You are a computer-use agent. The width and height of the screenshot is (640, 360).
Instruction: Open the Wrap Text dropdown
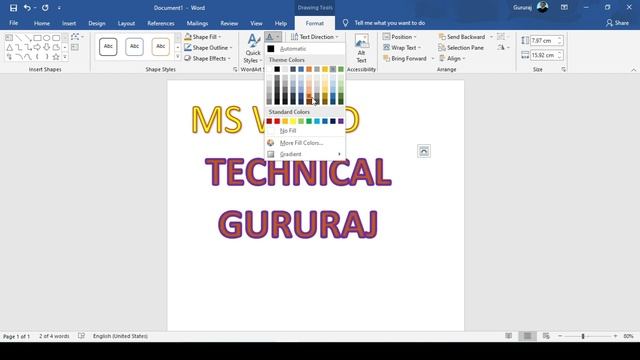click(x=402, y=48)
